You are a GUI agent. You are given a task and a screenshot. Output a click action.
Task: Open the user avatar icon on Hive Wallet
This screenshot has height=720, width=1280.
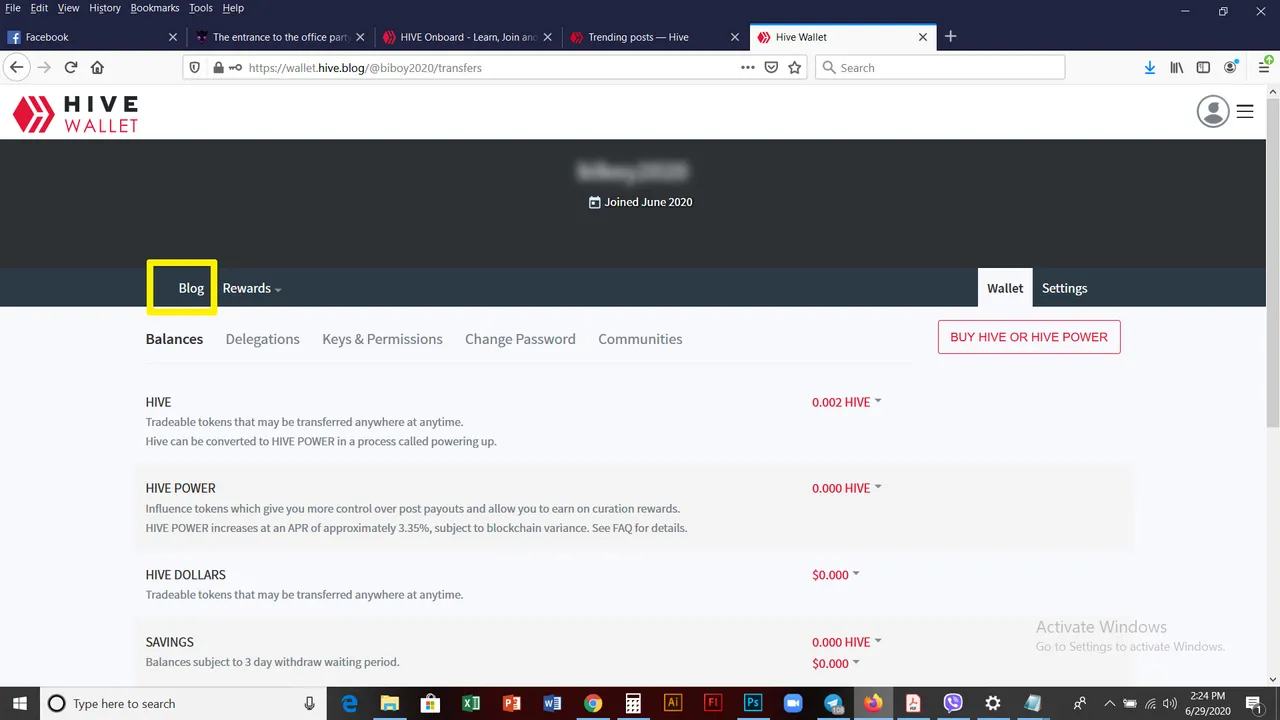[x=1213, y=111]
